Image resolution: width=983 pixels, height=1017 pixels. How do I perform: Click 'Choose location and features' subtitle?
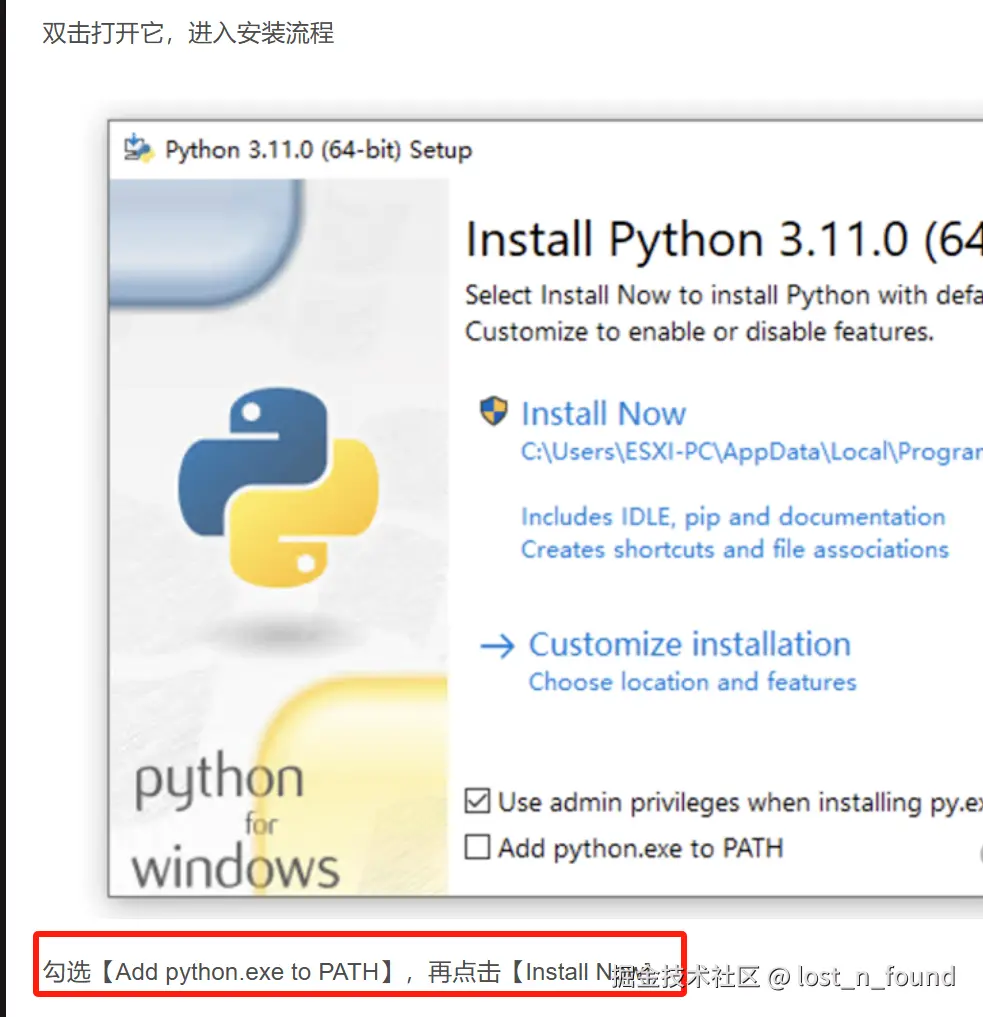tap(693, 682)
